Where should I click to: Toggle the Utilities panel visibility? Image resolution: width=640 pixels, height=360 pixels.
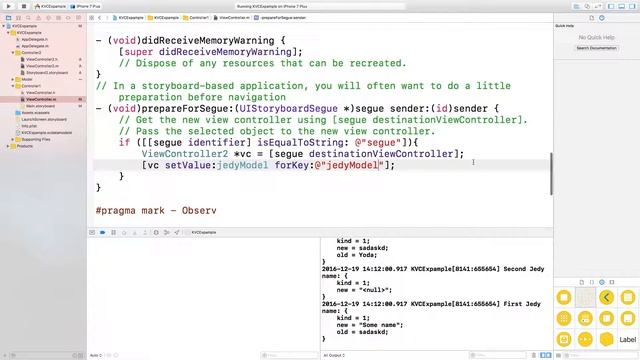(x=632, y=7)
